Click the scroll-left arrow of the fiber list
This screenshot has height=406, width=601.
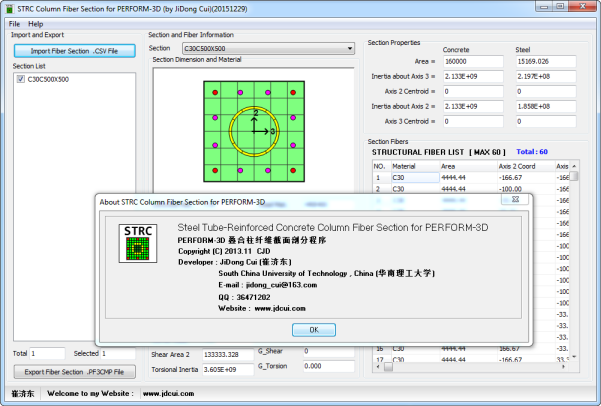coord(378,367)
